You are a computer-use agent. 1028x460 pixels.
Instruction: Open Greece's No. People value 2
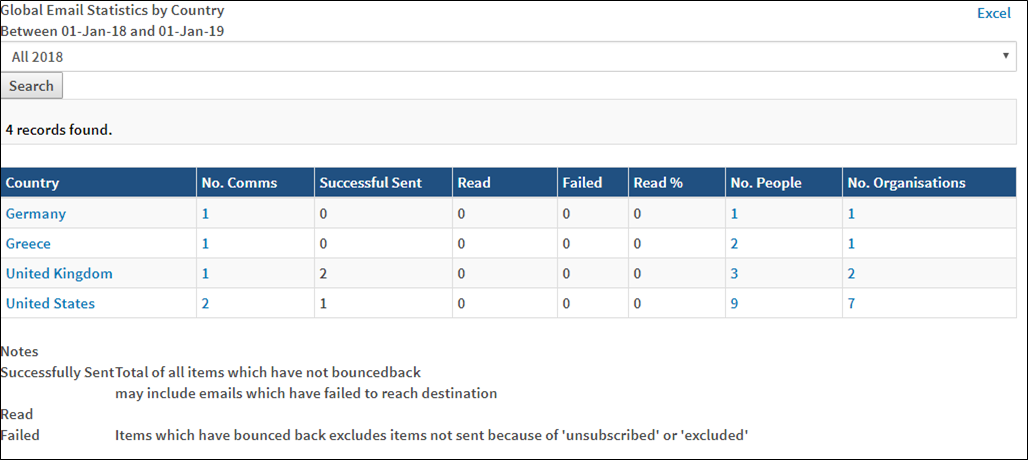pos(734,244)
